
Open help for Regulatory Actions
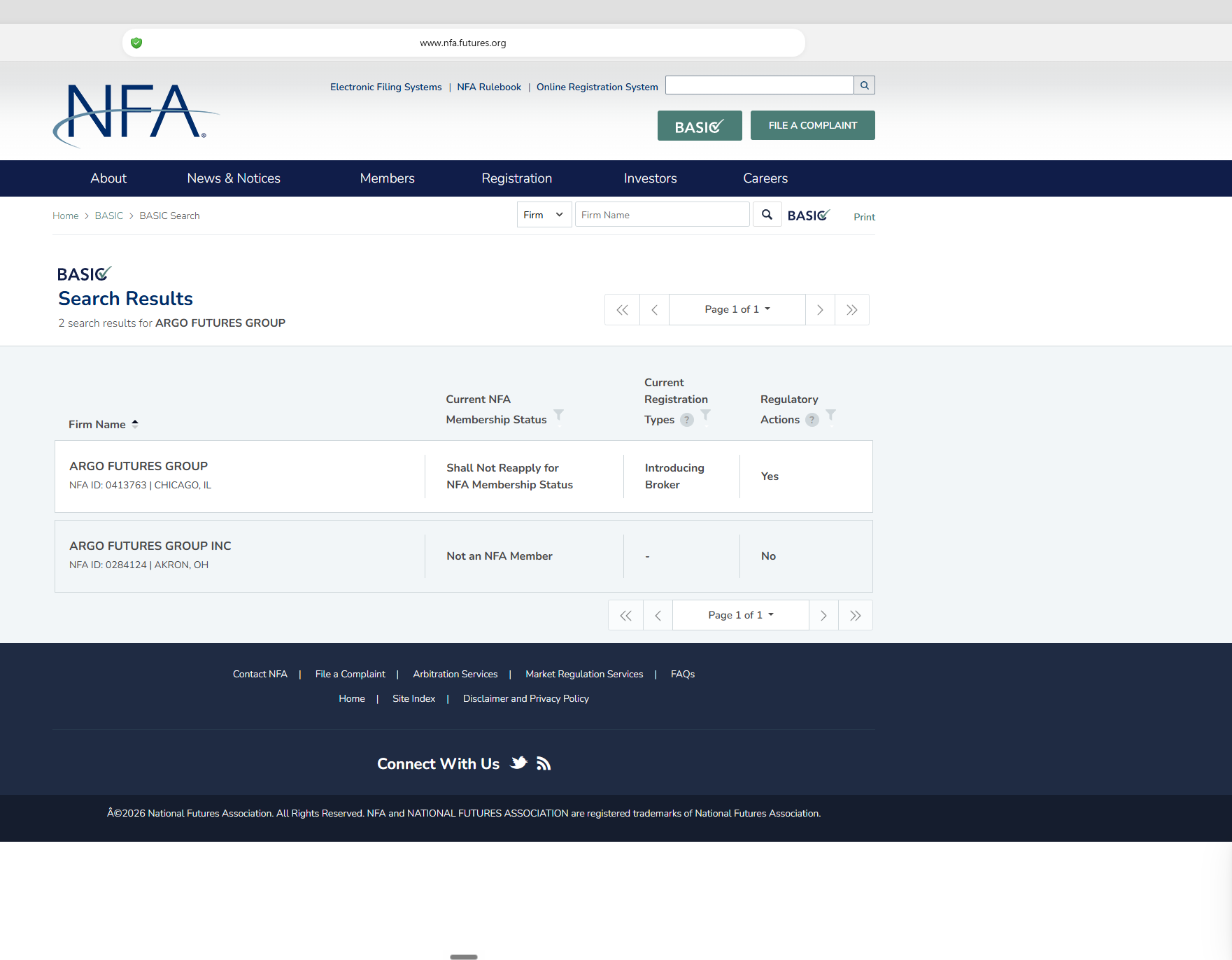pyautogui.click(x=812, y=420)
